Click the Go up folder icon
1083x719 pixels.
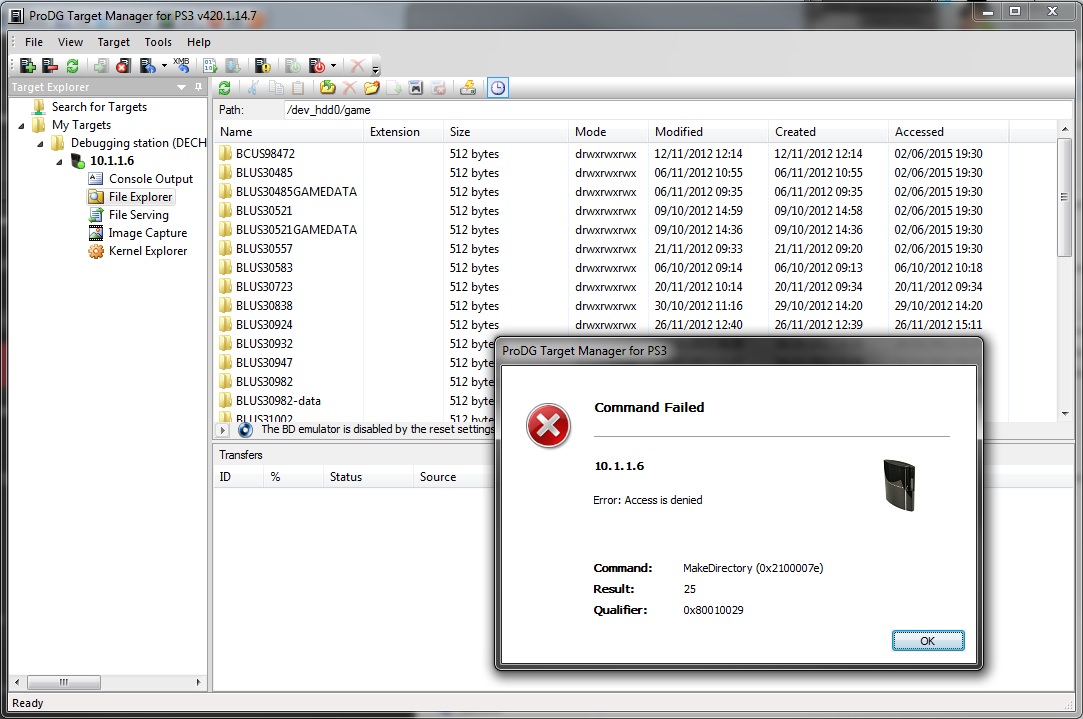coord(327,88)
